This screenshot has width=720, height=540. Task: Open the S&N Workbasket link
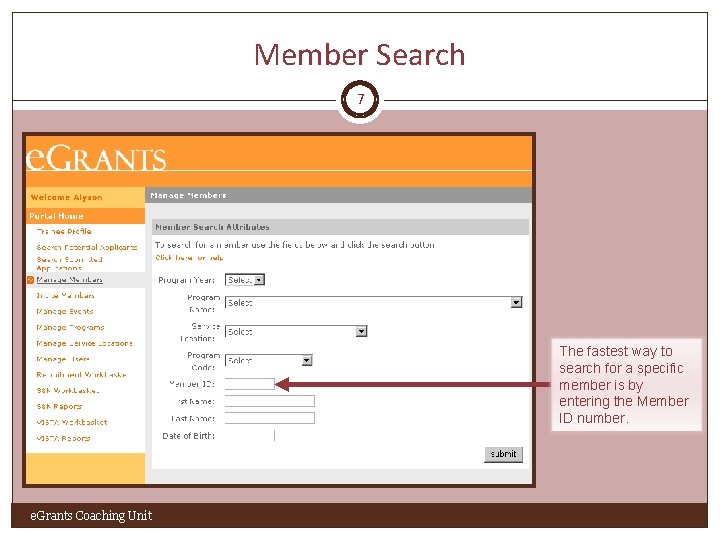point(68,391)
